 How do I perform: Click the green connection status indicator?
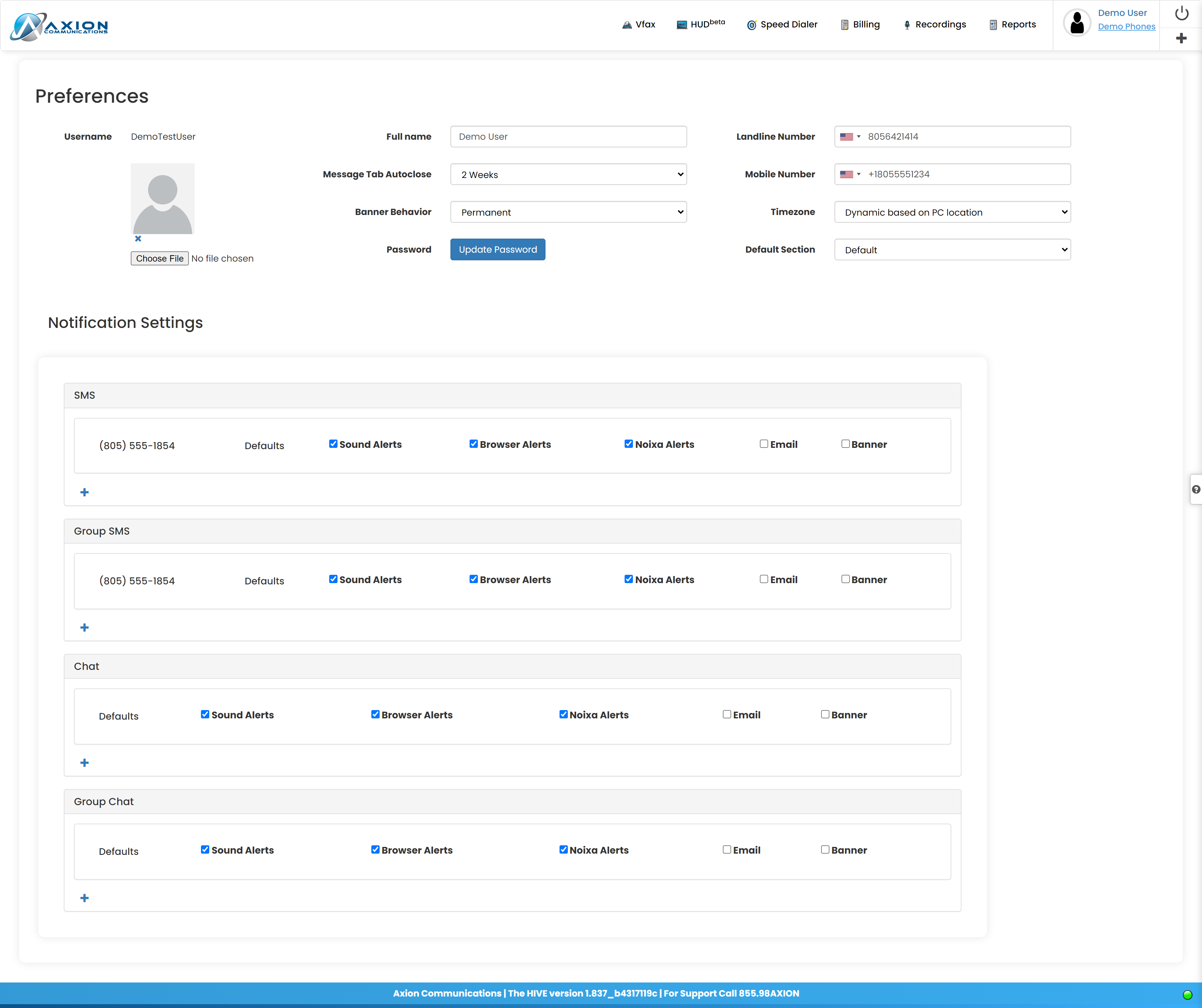(x=1187, y=994)
